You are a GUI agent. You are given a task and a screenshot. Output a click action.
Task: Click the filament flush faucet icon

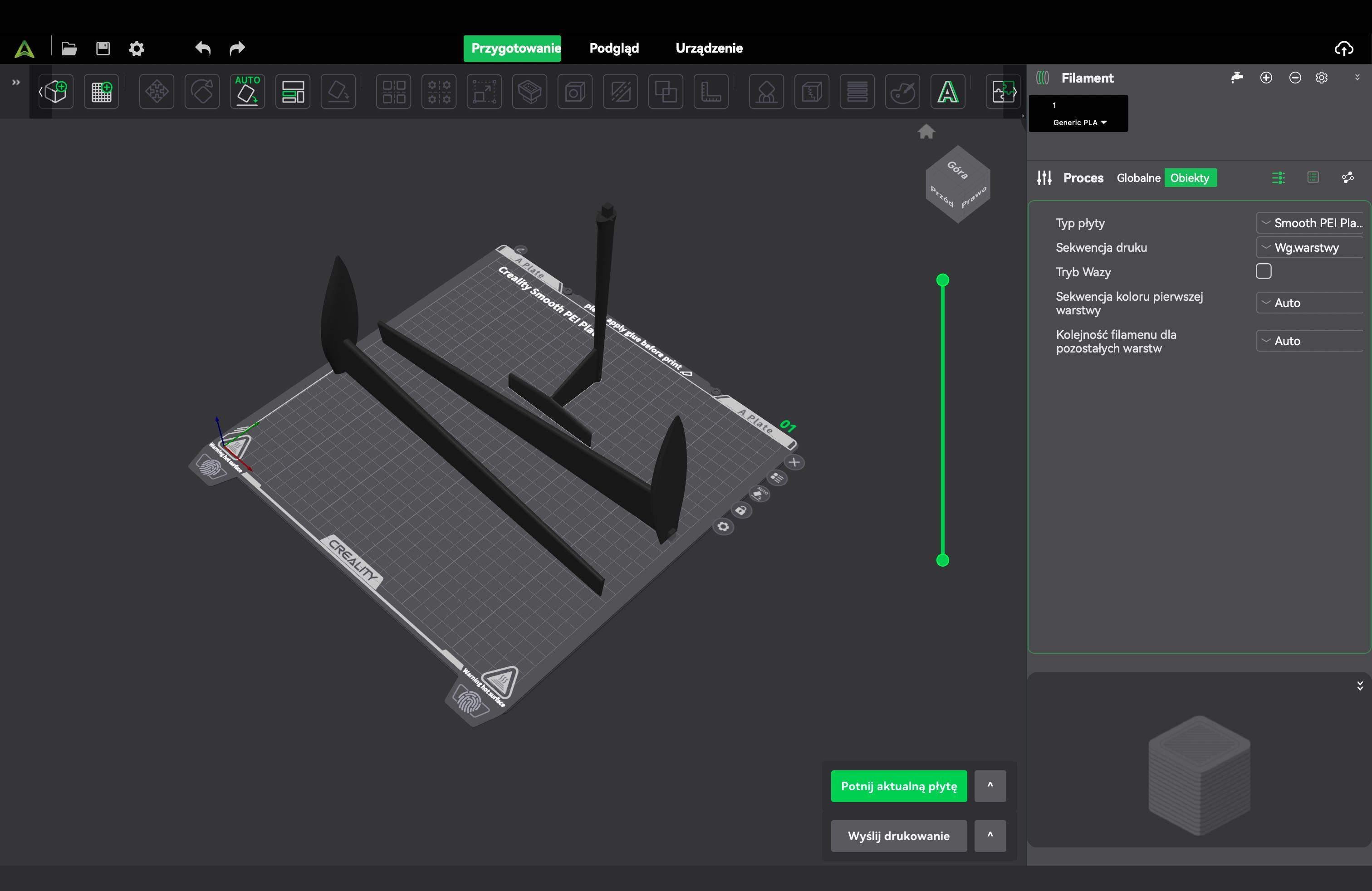1236,78
